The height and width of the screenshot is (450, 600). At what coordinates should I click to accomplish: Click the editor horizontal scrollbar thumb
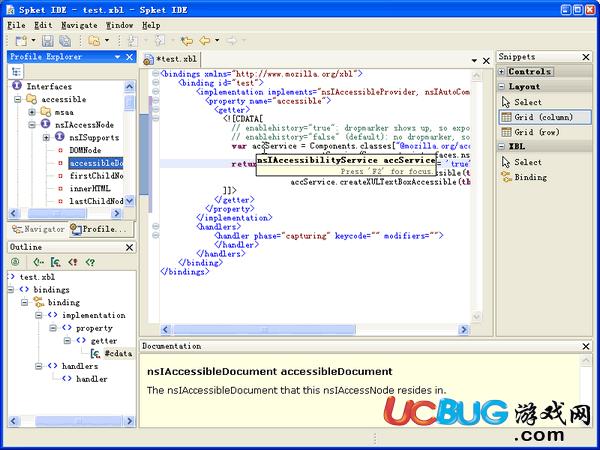264,329
